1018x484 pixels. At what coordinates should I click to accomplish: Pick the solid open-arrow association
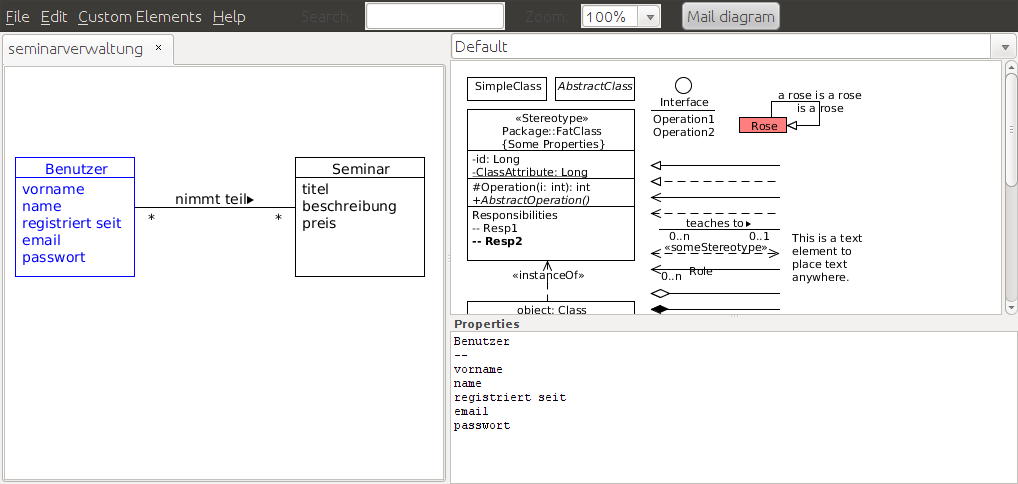tap(715, 197)
